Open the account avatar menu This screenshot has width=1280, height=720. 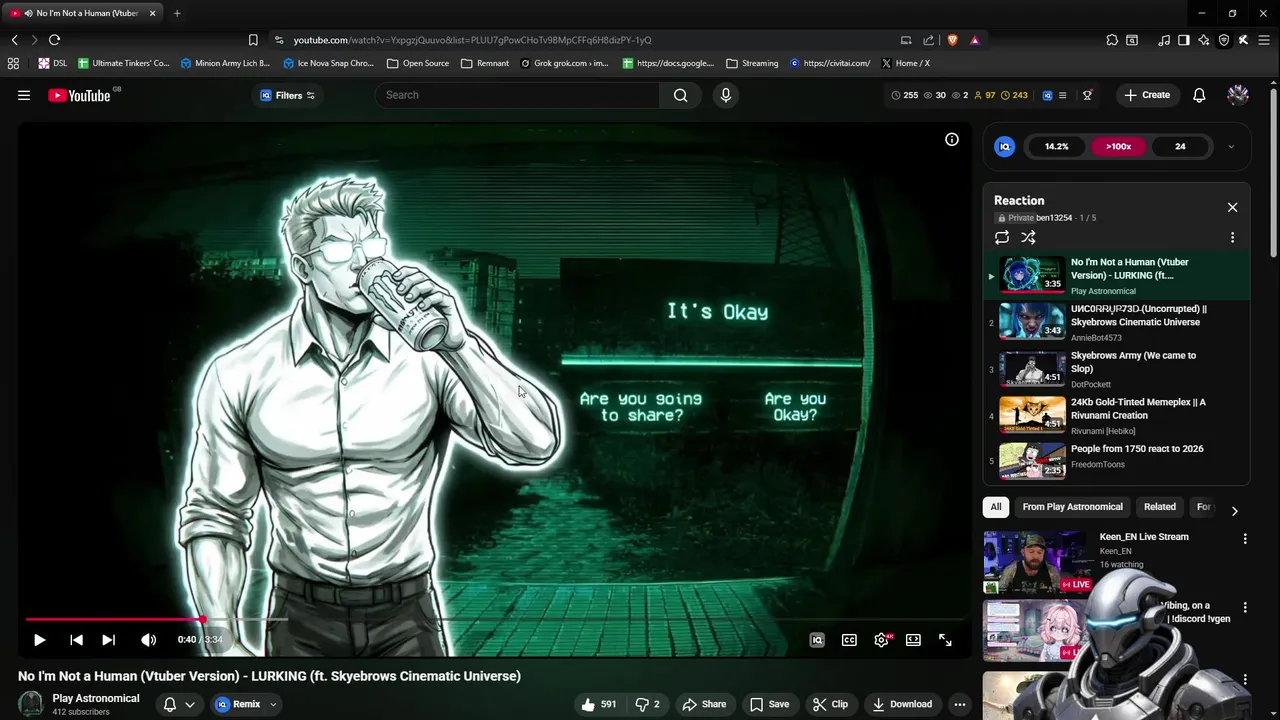pos(1238,95)
